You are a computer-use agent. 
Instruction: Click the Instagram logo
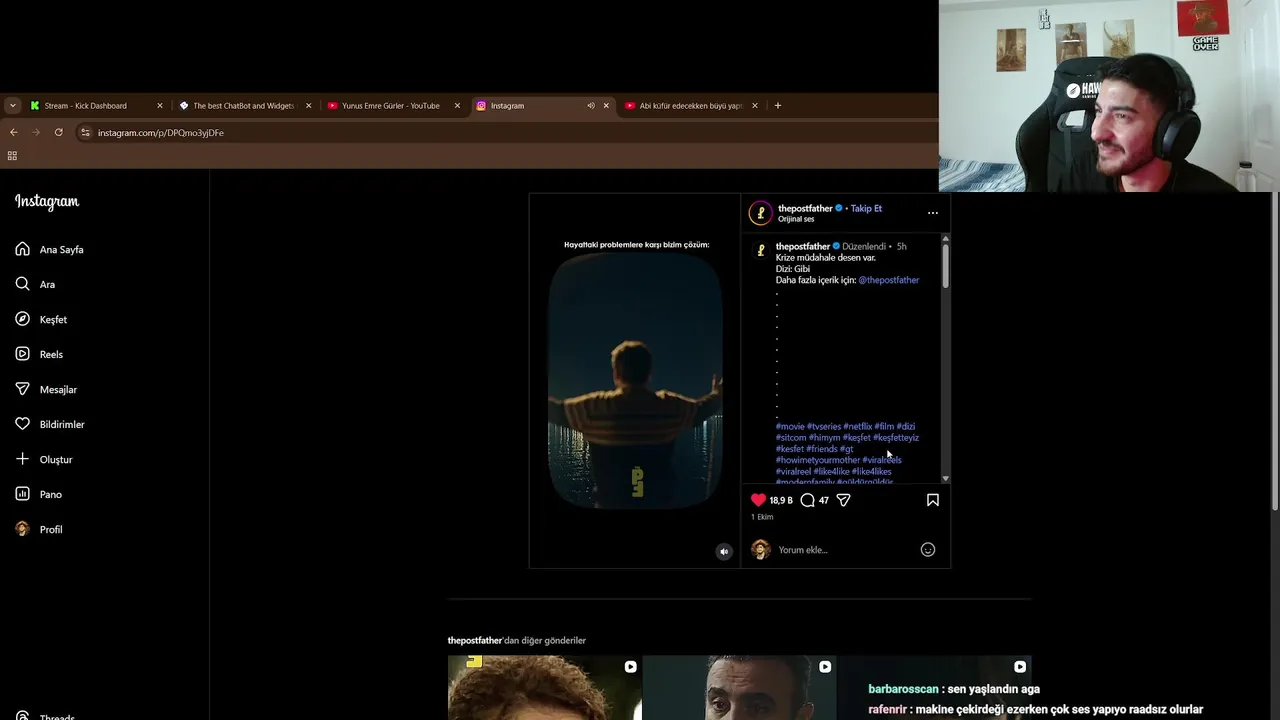click(x=47, y=202)
